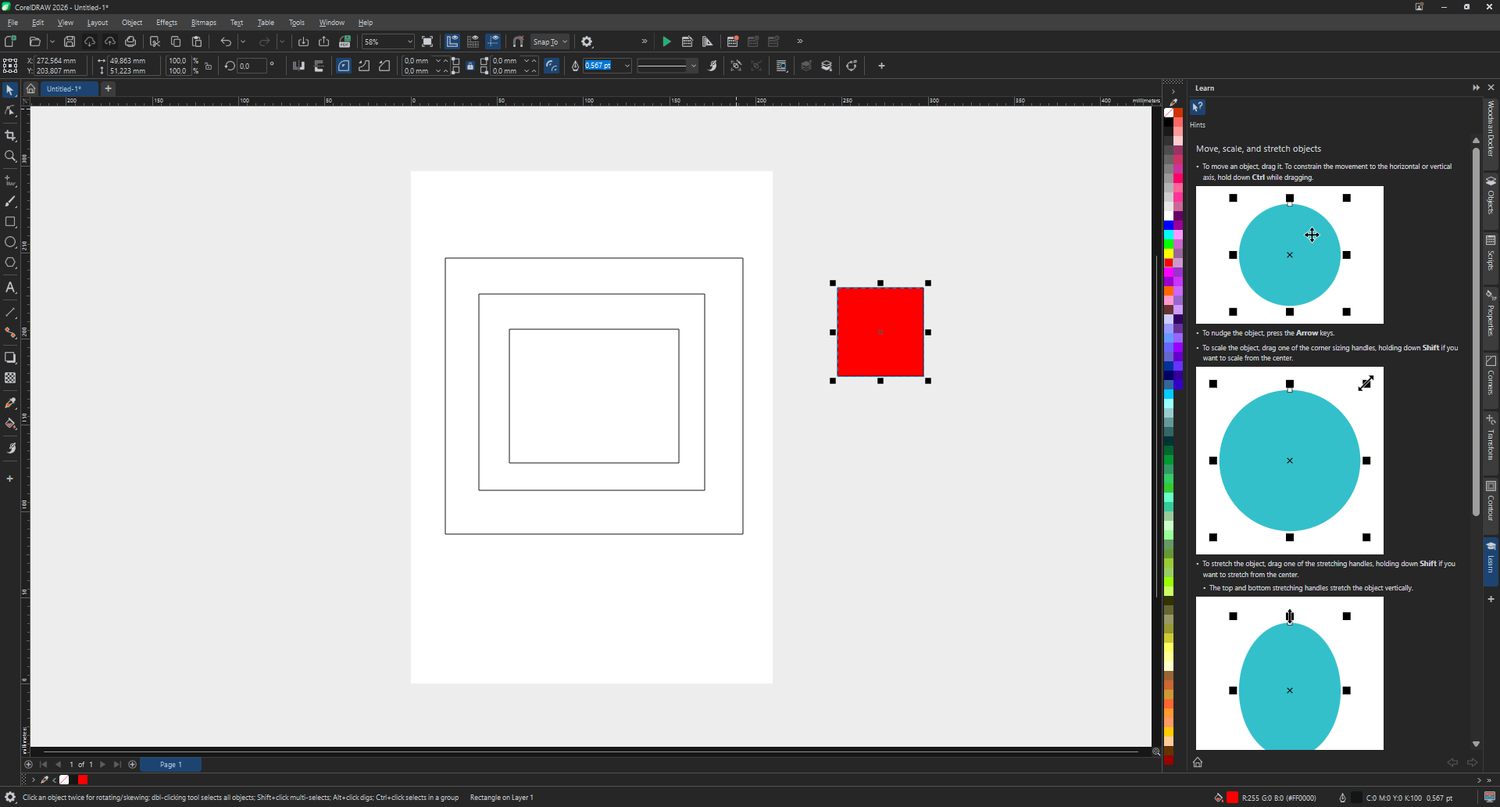Select the Eyedropper tool
Image resolution: width=1500 pixels, height=807 pixels.
point(11,403)
